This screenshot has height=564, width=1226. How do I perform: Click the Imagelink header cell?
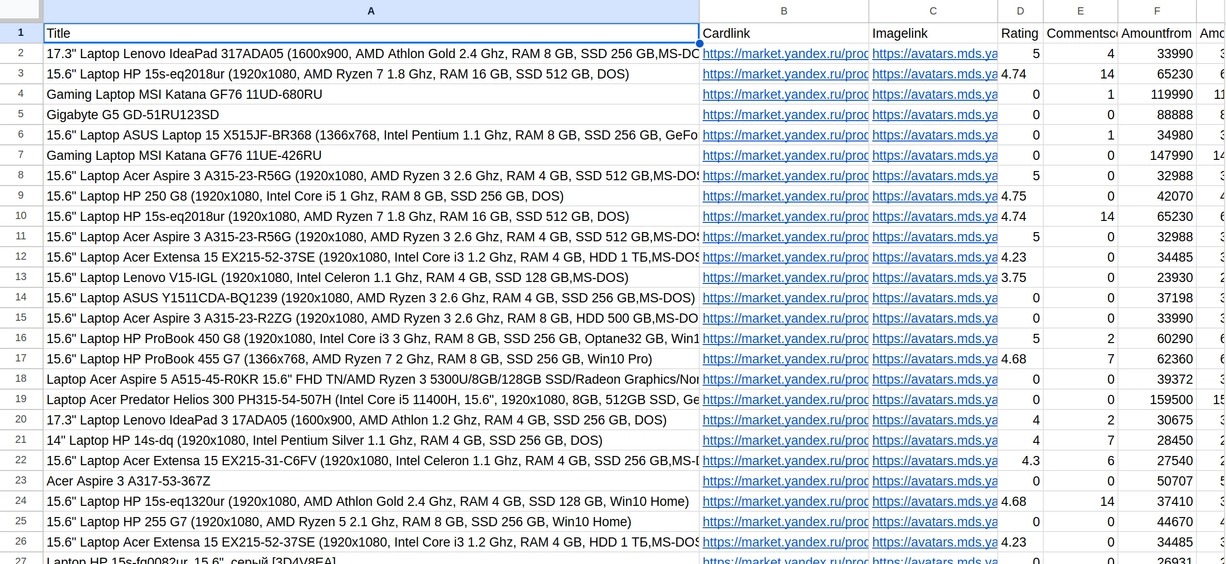tap(933, 33)
